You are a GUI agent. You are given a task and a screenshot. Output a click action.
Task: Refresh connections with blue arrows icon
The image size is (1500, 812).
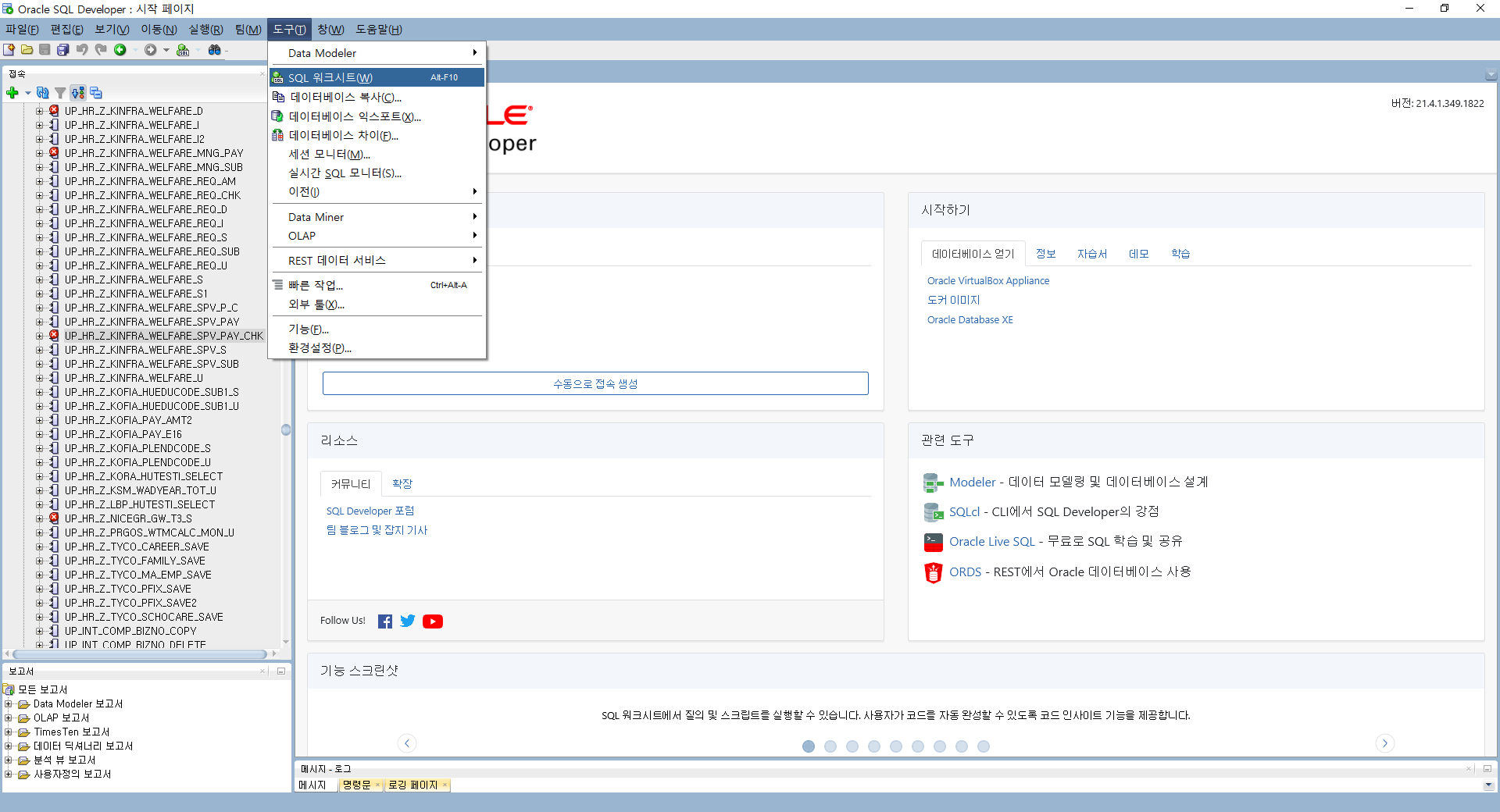pyautogui.click(x=43, y=93)
